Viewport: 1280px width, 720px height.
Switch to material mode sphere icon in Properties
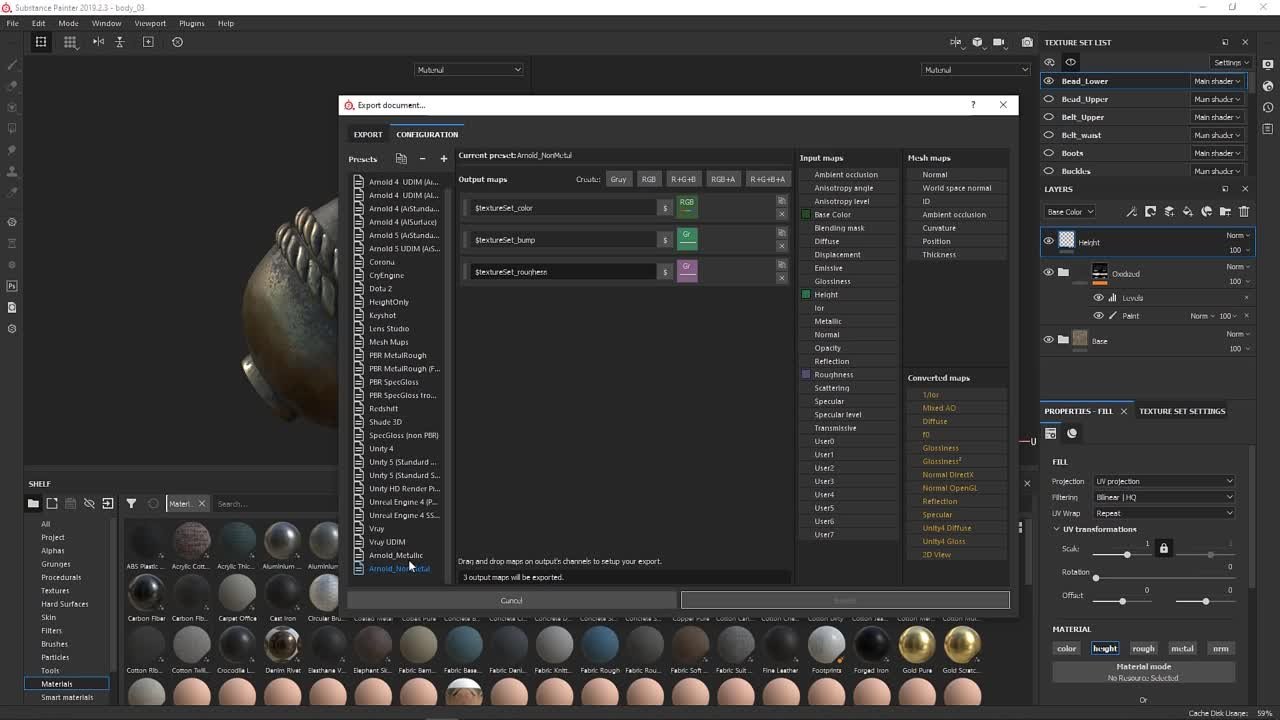(1072, 433)
